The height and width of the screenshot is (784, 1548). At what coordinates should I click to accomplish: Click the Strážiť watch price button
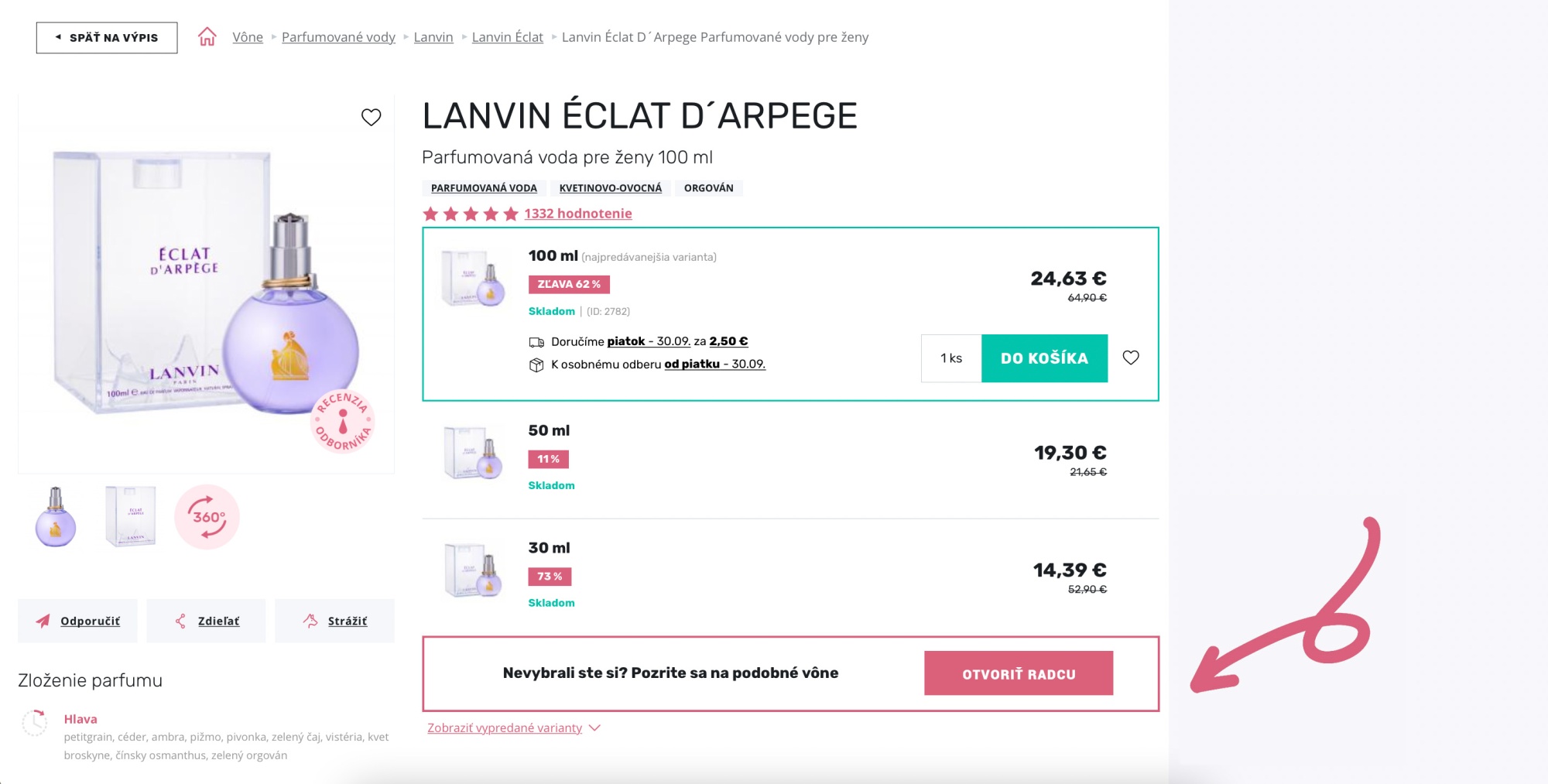click(x=334, y=621)
